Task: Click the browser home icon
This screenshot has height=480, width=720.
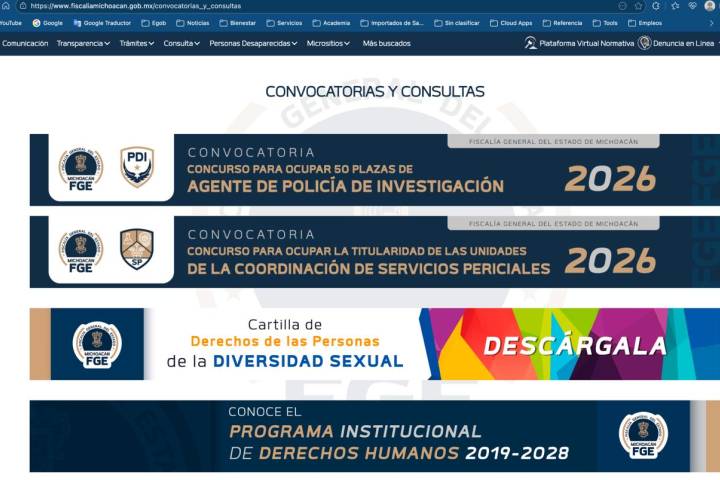Action: click(6, 6)
